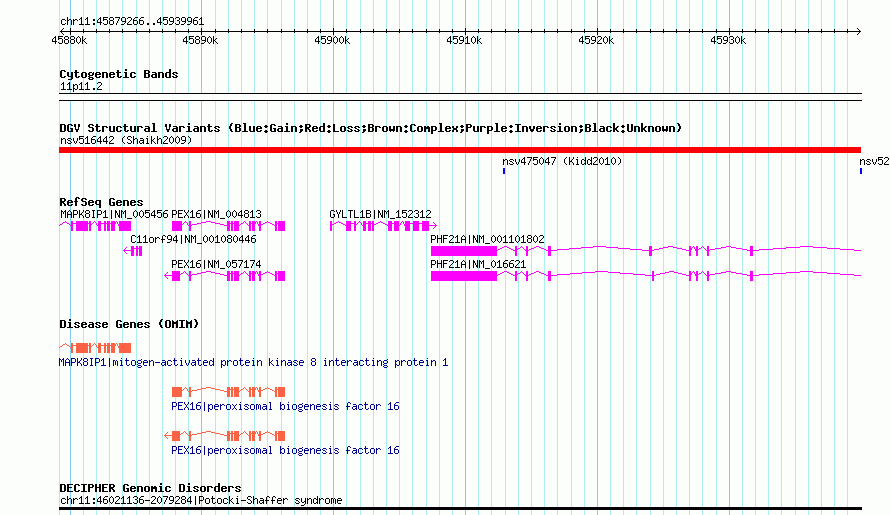This screenshot has height=515, width=890.
Task: Click the 45930k ruler label
Action: [728, 40]
